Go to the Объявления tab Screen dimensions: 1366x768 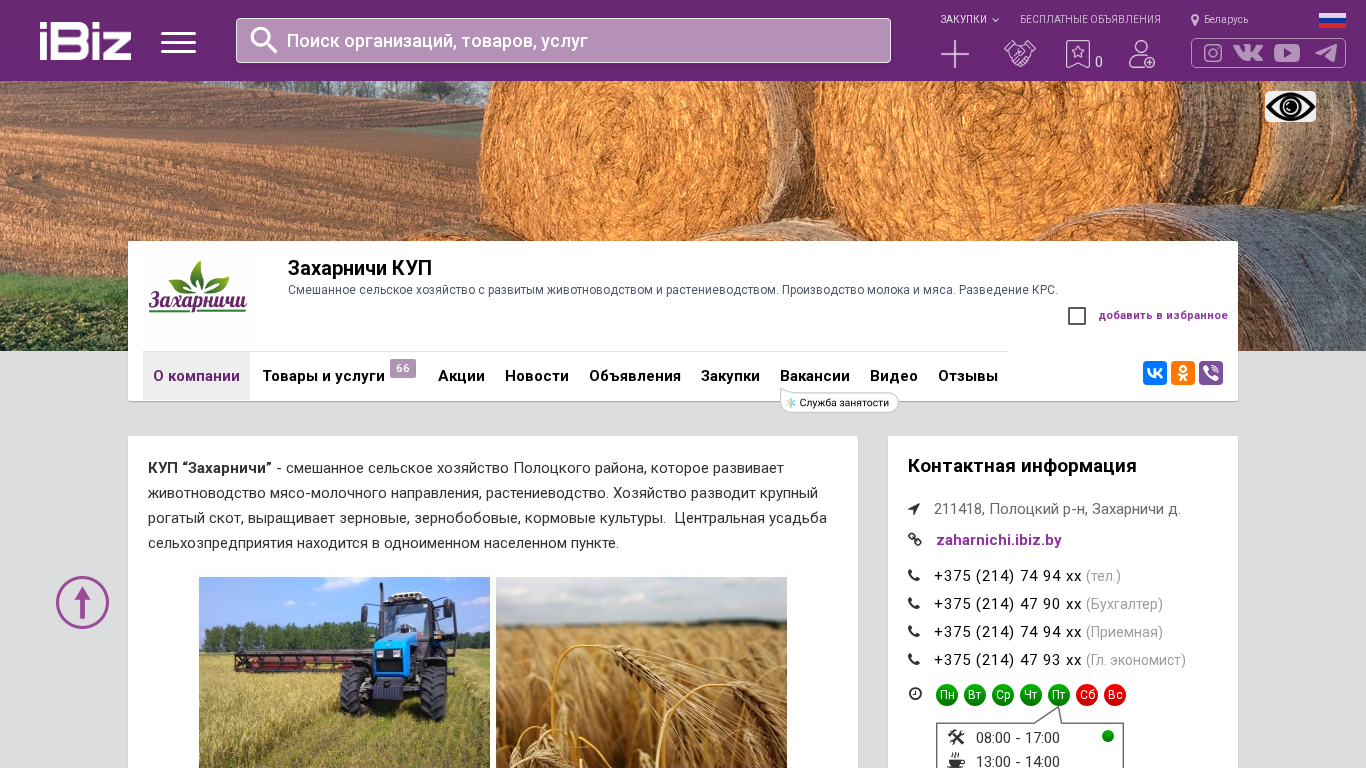[x=635, y=376]
